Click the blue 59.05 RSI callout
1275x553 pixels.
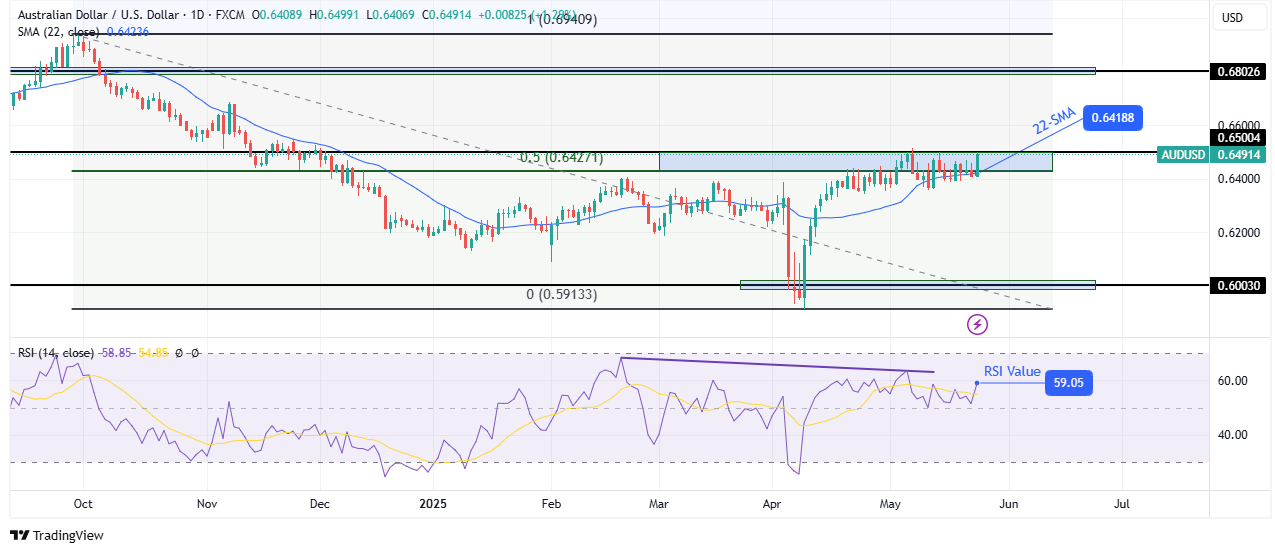[1069, 382]
